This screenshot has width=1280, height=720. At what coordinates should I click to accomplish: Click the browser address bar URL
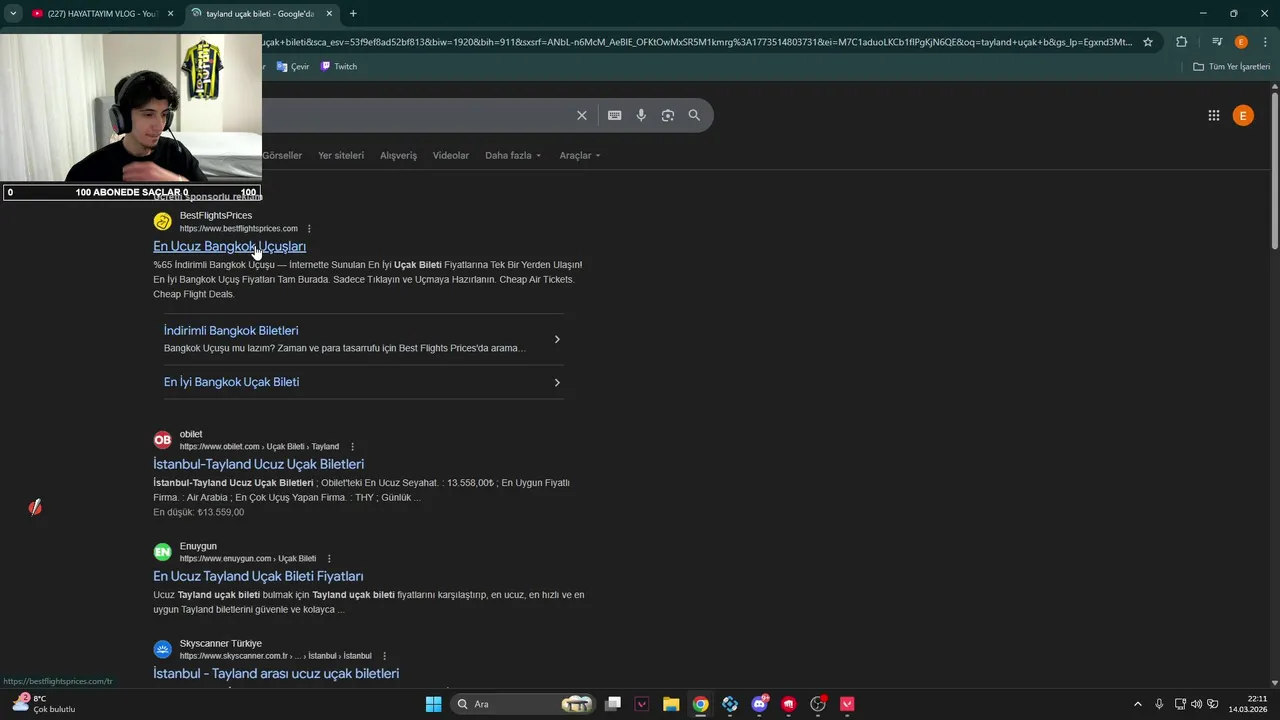tap(696, 42)
